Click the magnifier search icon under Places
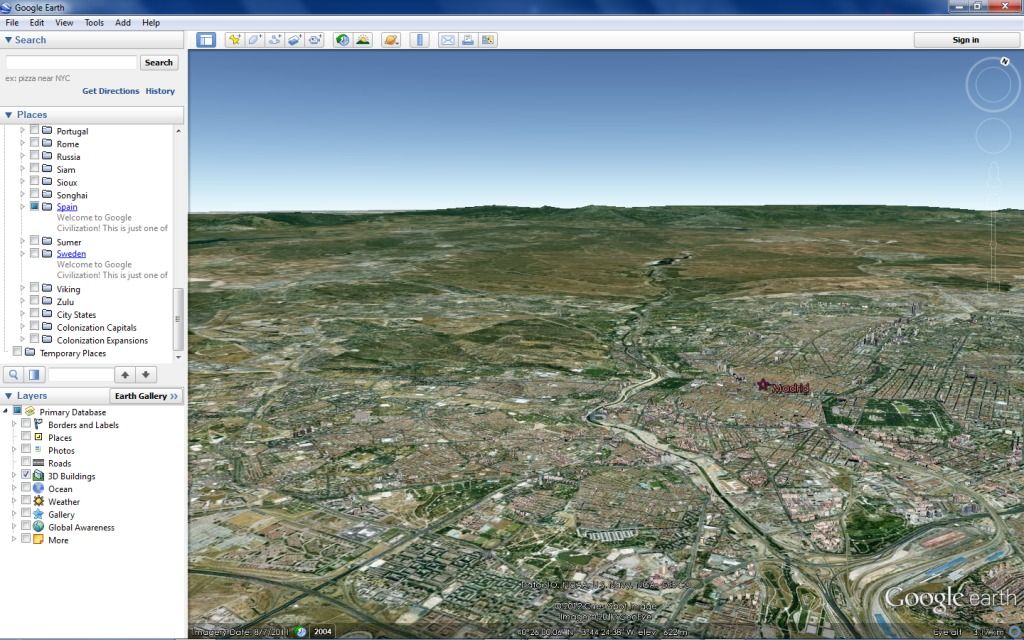This screenshot has width=1024, height=640. coord(13,375)
